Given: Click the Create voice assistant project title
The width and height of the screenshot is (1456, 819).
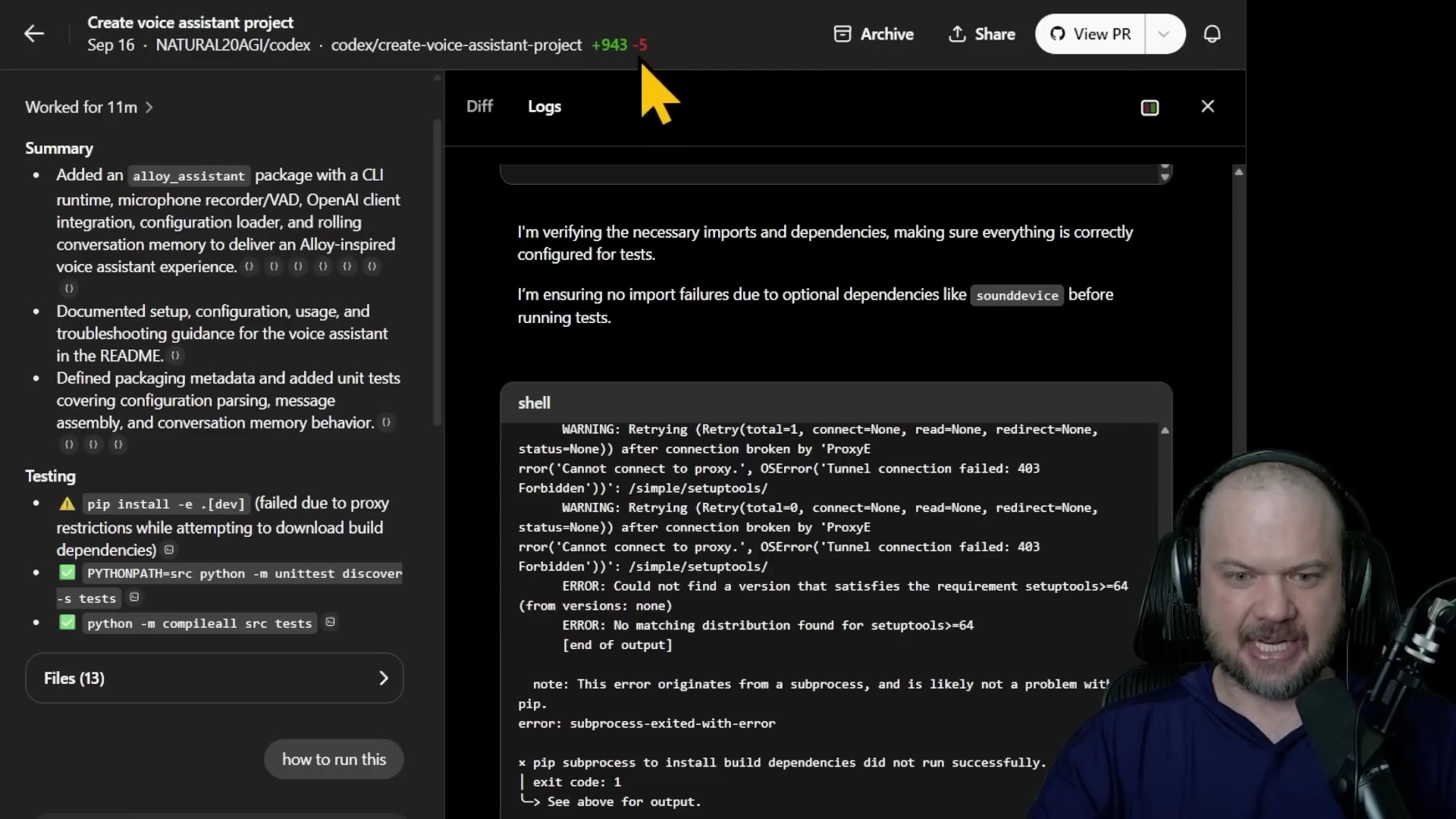Looking at the screenshot, I should (190, 23).
